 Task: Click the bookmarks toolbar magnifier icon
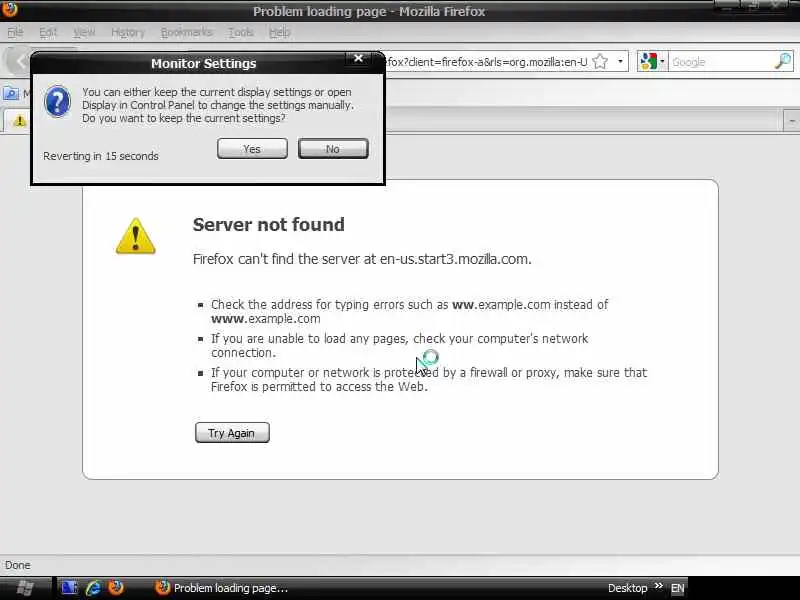pos(11,93)
